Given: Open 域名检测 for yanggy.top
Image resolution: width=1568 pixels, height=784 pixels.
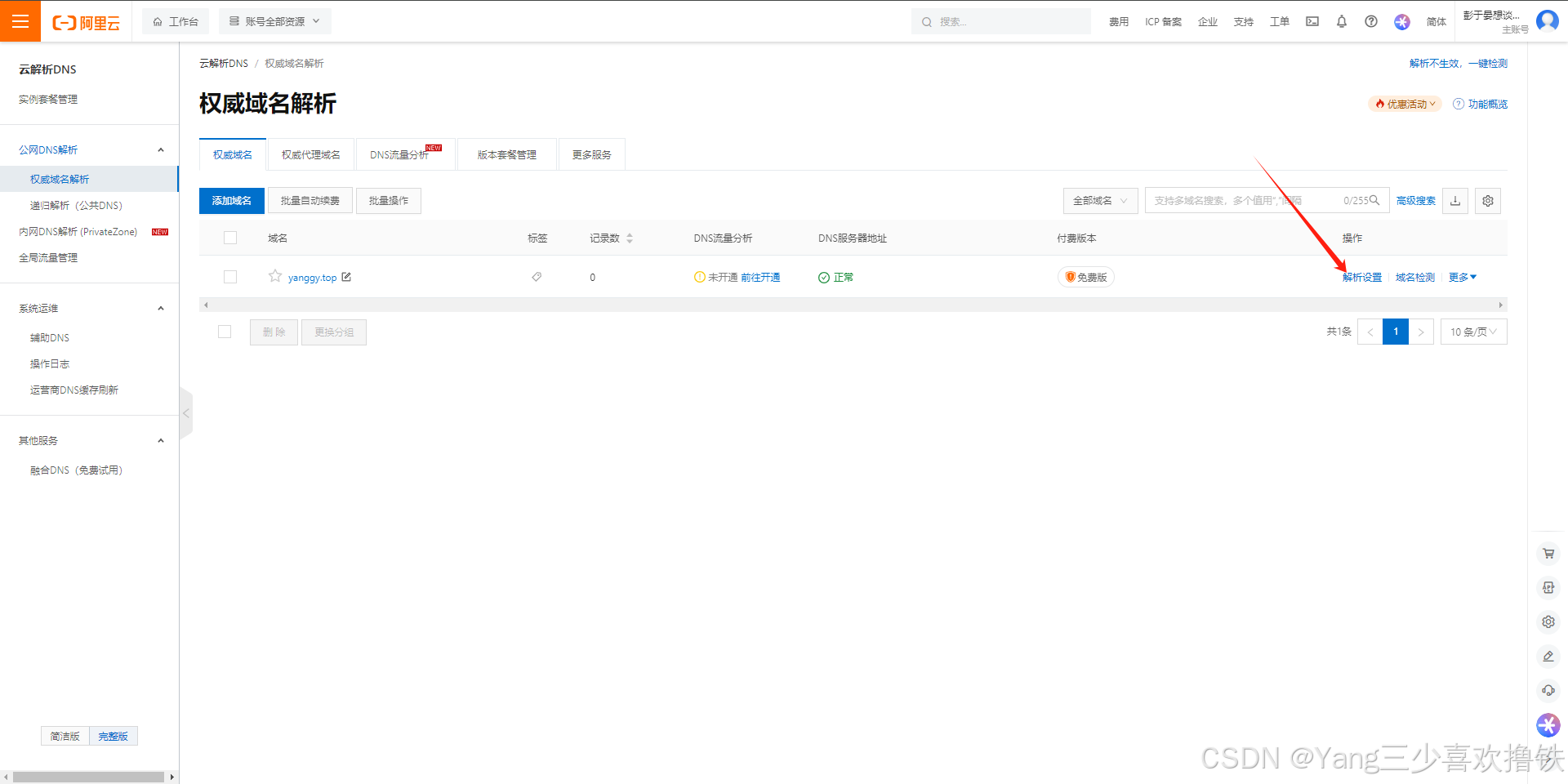Looking at the screenshot, I should tap(1415, 277).
